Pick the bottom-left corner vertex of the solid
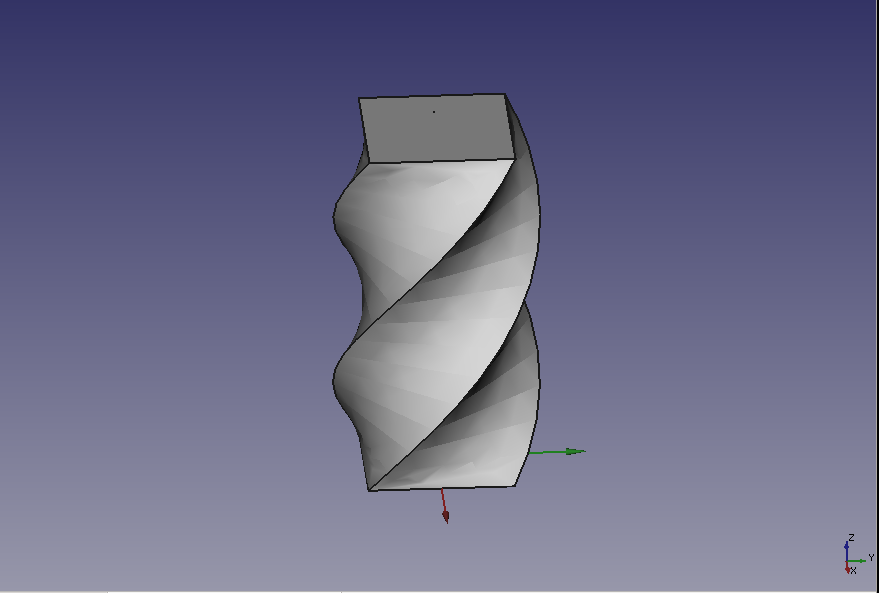Screen dimensions: 879x593 coord(370,490)
